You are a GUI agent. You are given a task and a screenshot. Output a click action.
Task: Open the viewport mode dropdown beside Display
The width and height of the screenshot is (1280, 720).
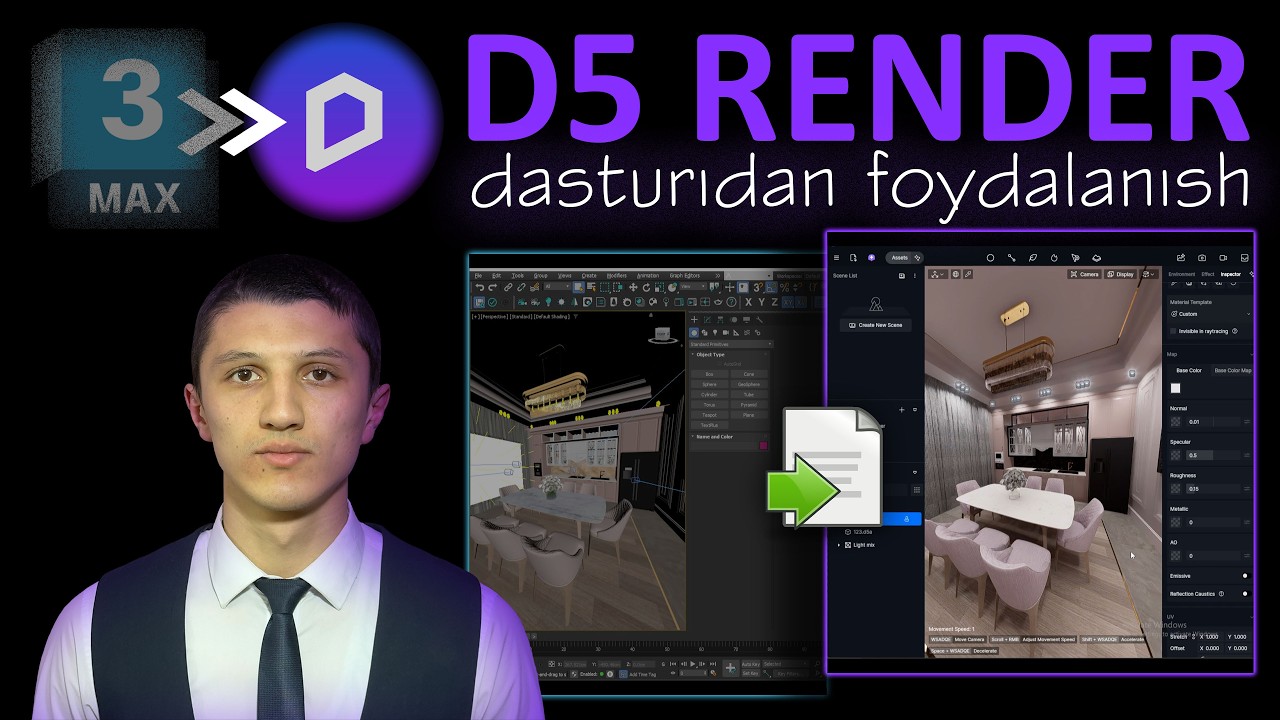coord(1149,274)
